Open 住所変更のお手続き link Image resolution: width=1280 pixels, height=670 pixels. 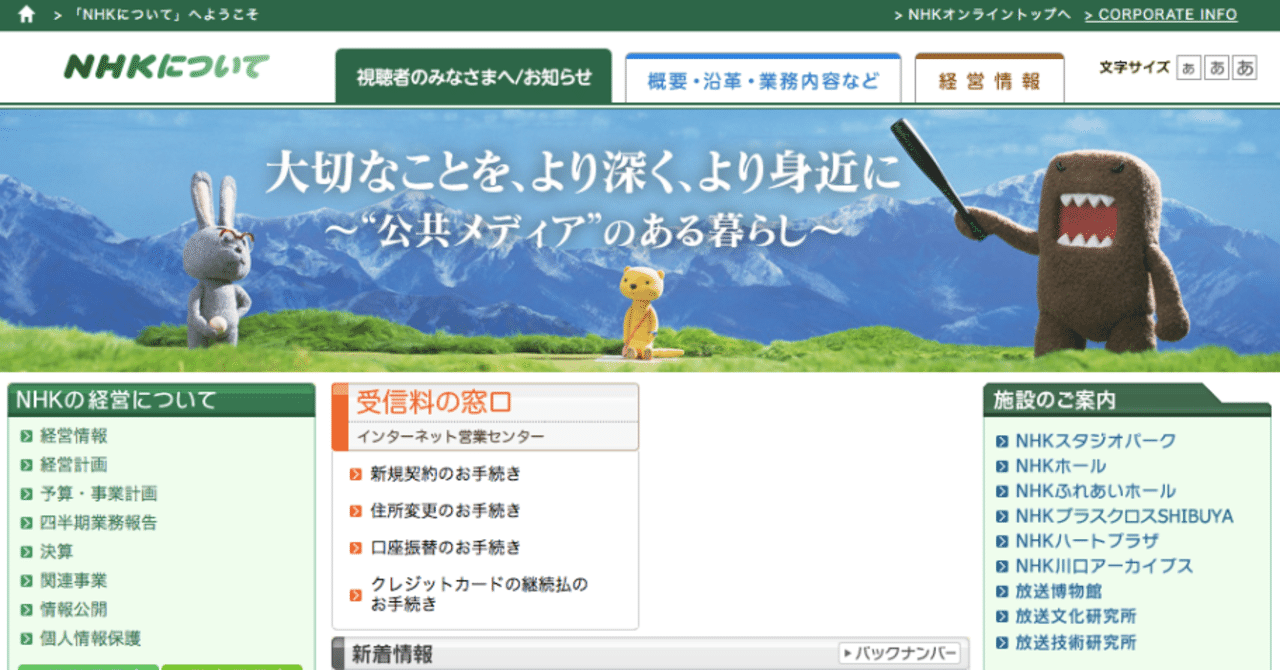pyautogui.click(x=446, y=511)
